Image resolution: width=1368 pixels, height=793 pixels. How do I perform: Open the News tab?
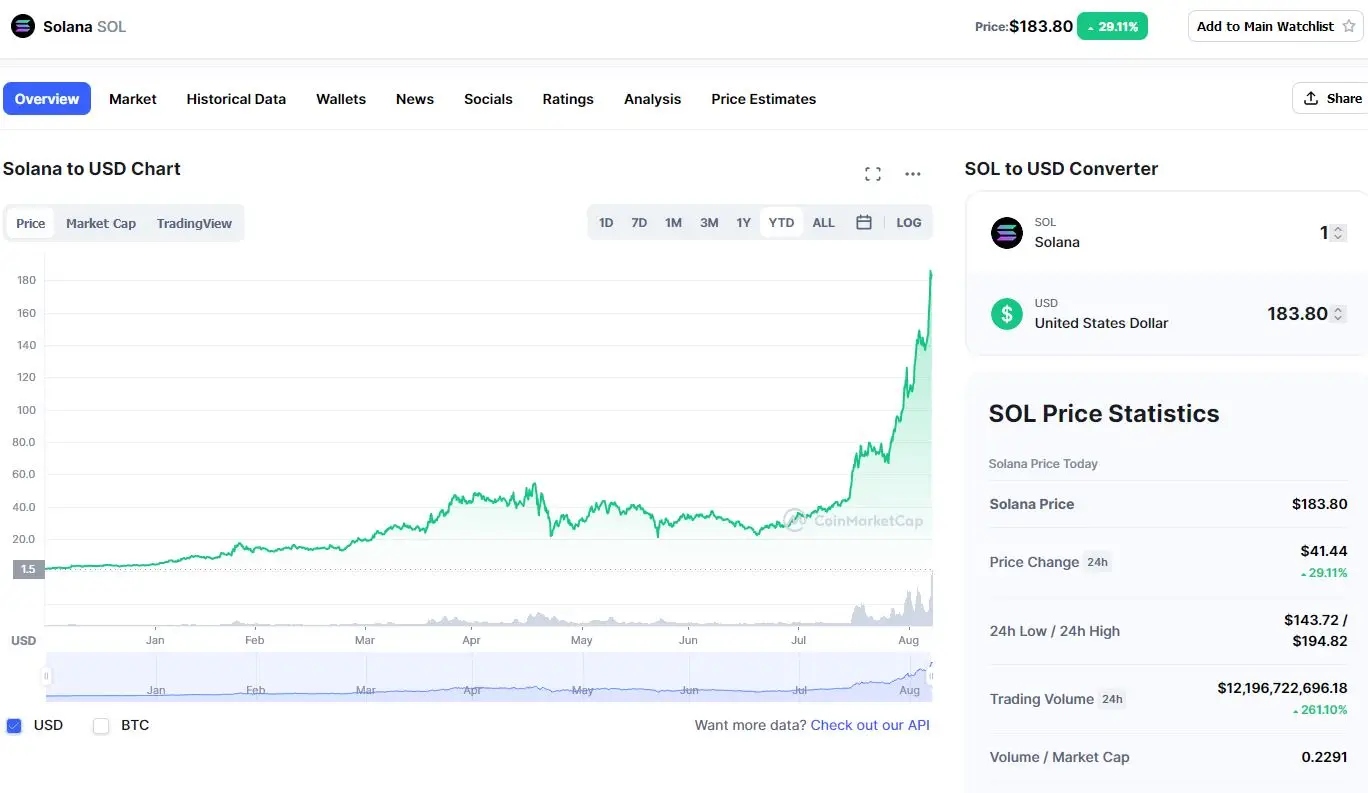[415, 99]
